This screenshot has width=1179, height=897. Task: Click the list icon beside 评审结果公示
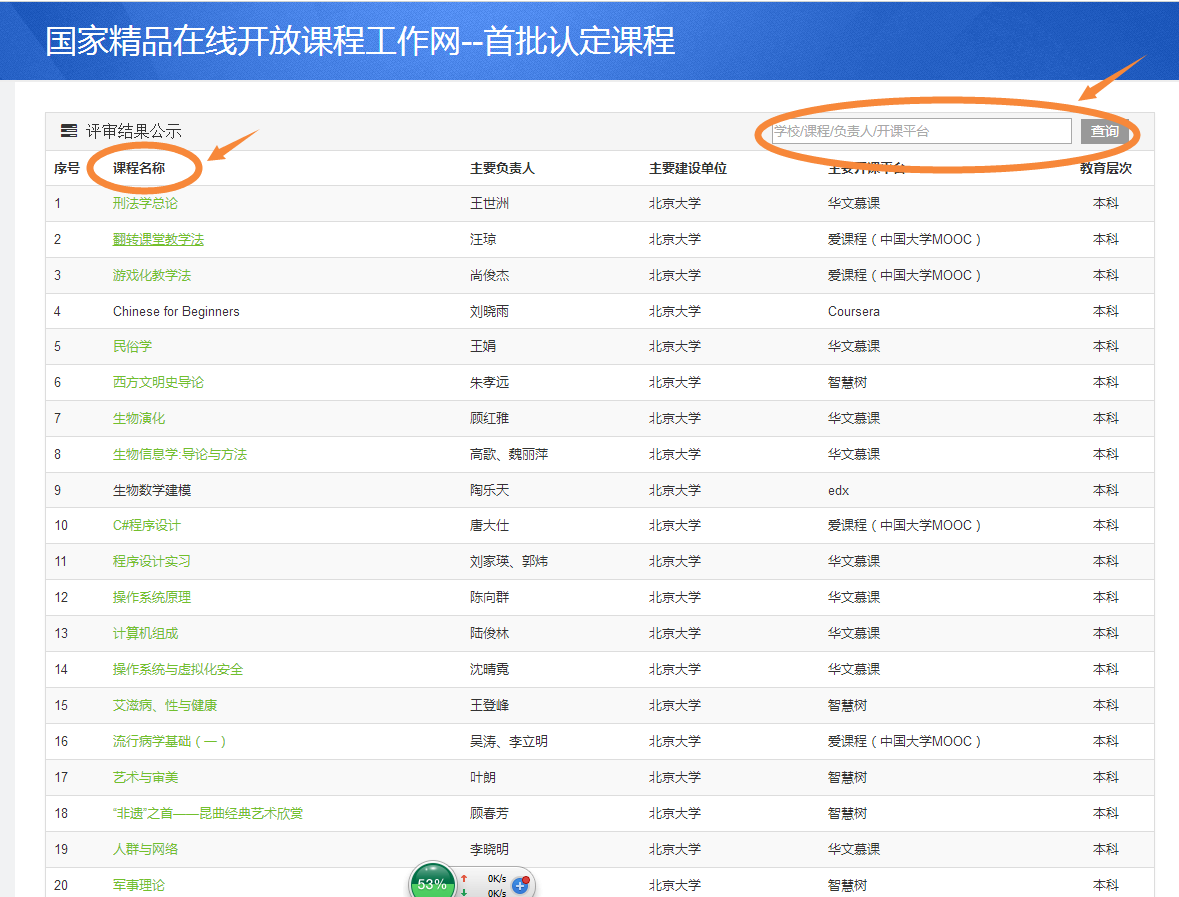coord(68,131)
